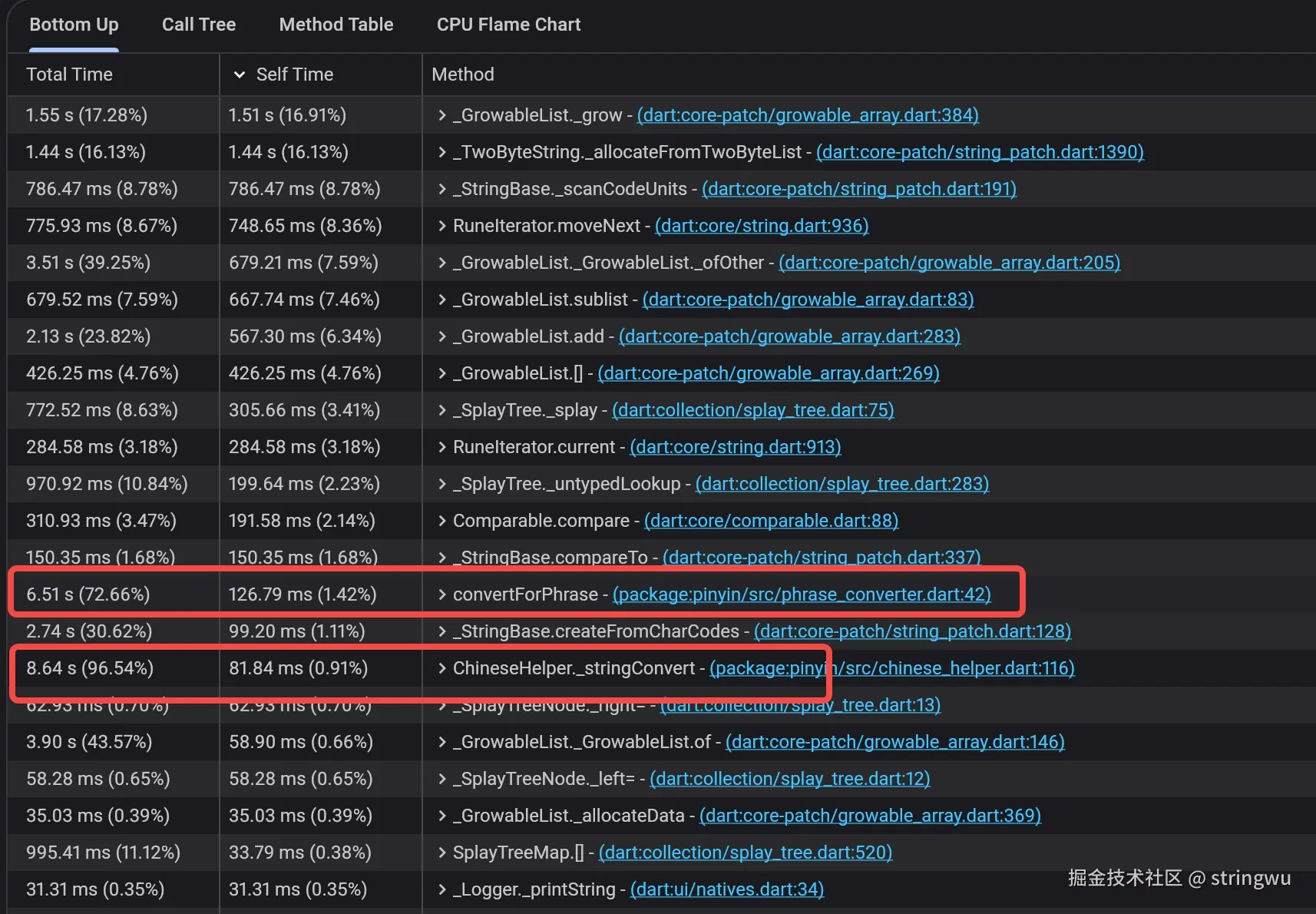Select total time 3.51 s (39.25%)
1316x914 pixels.
click(88, 263)
